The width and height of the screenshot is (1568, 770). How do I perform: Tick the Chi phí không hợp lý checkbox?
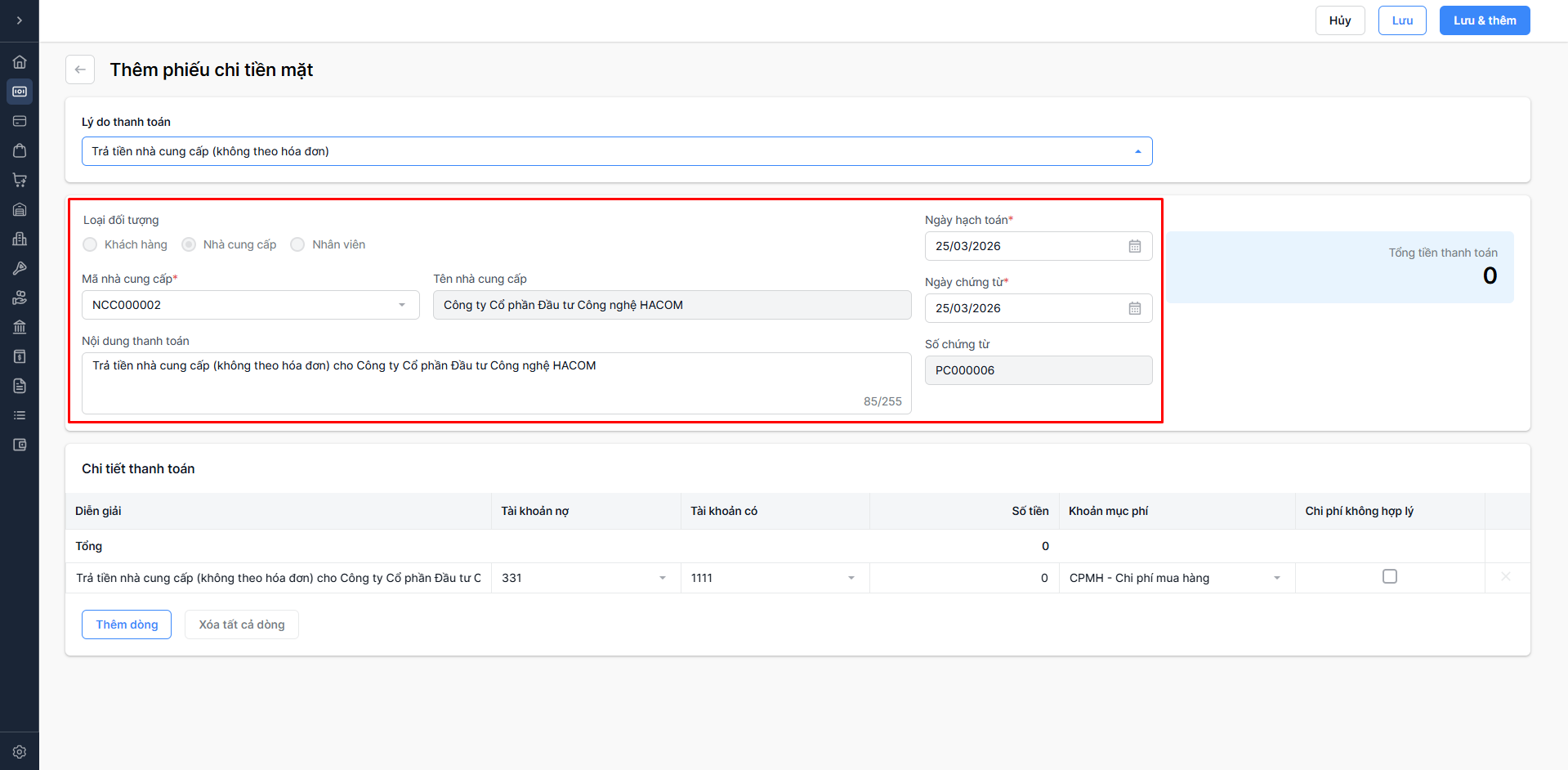pyautogui.click(x=1389, y=576)
